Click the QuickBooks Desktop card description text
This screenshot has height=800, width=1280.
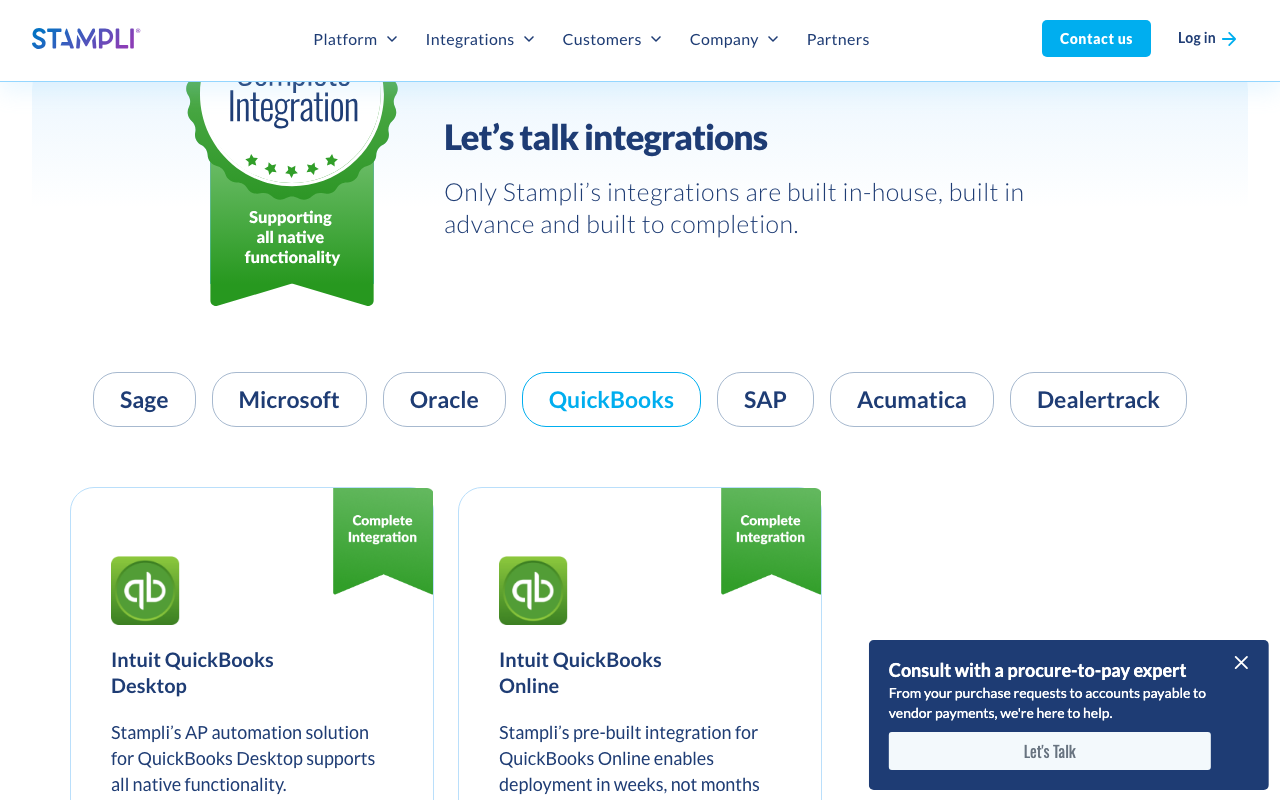pyautogui.click(x=243, y=759)
